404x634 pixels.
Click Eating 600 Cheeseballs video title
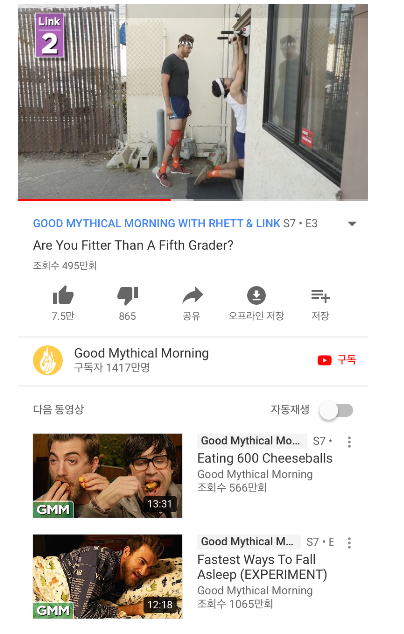click(x=265, y=458)
